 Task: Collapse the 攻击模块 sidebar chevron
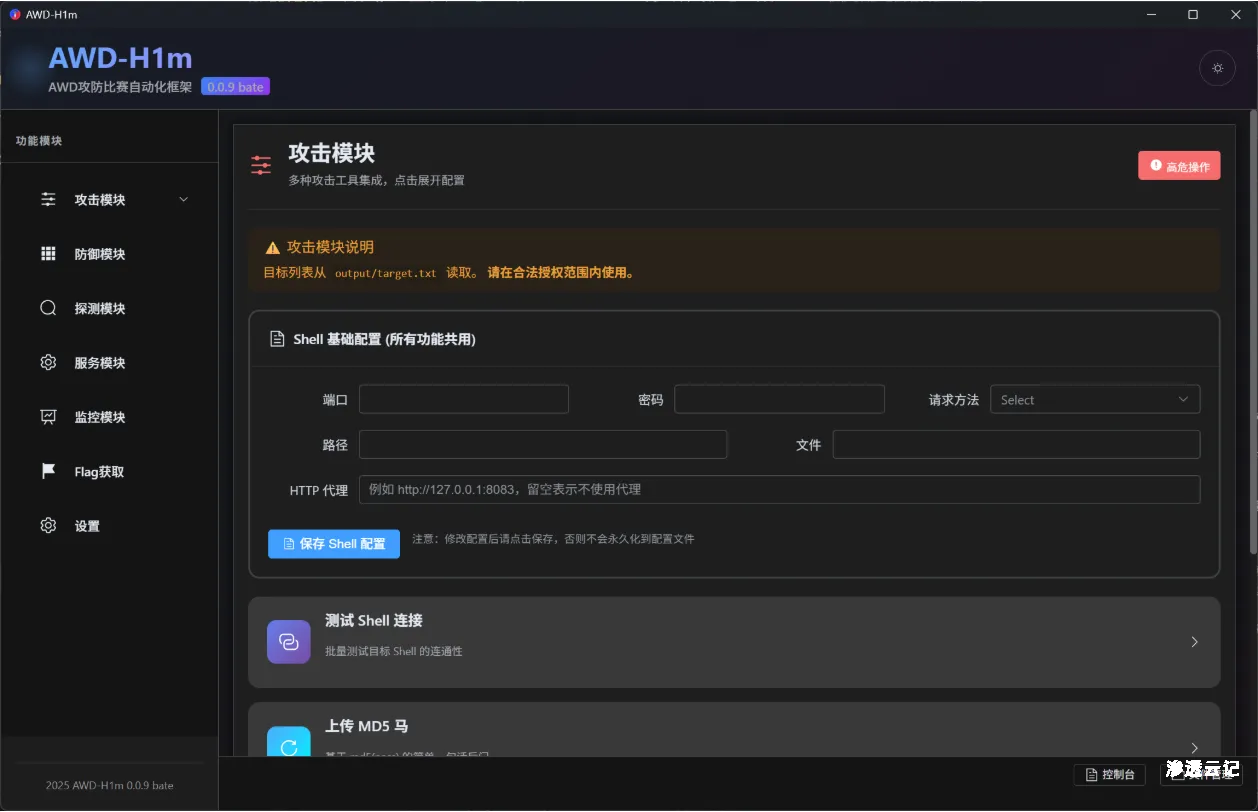(183, 199)
